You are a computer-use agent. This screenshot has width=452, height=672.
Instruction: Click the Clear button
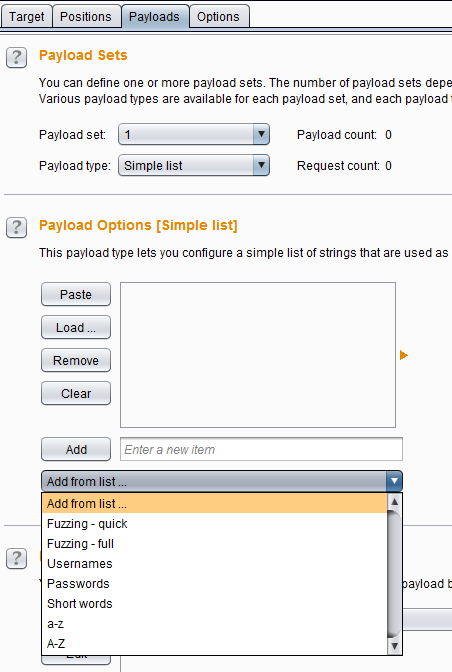pos(76,393)
